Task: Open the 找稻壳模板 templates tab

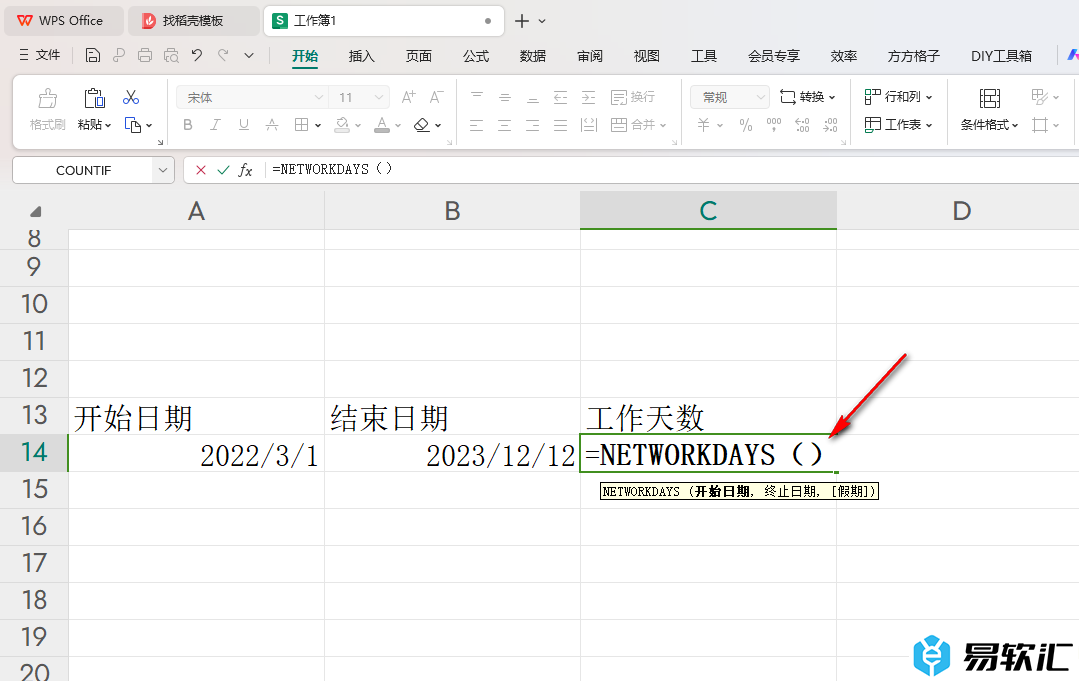Action: pyautogui.click(x=193, y=21)
